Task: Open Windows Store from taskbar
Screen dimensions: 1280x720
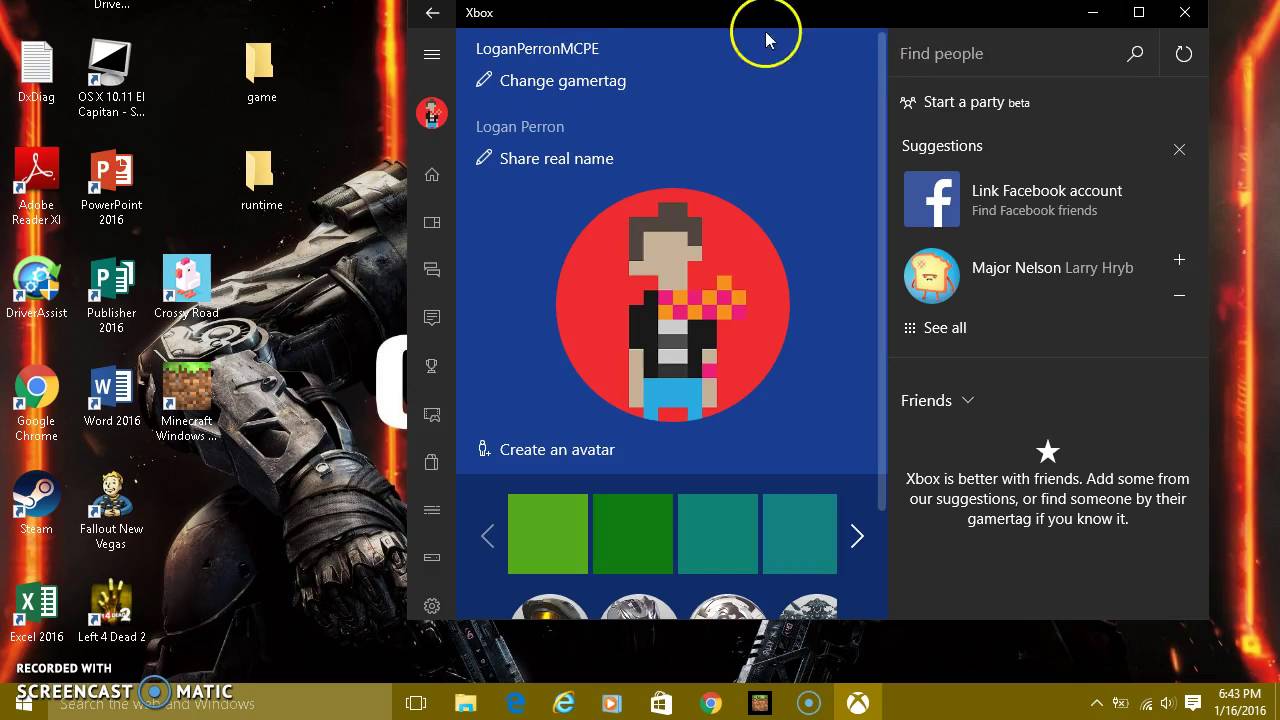Action: pyautogui.click(x=661, y=704)
